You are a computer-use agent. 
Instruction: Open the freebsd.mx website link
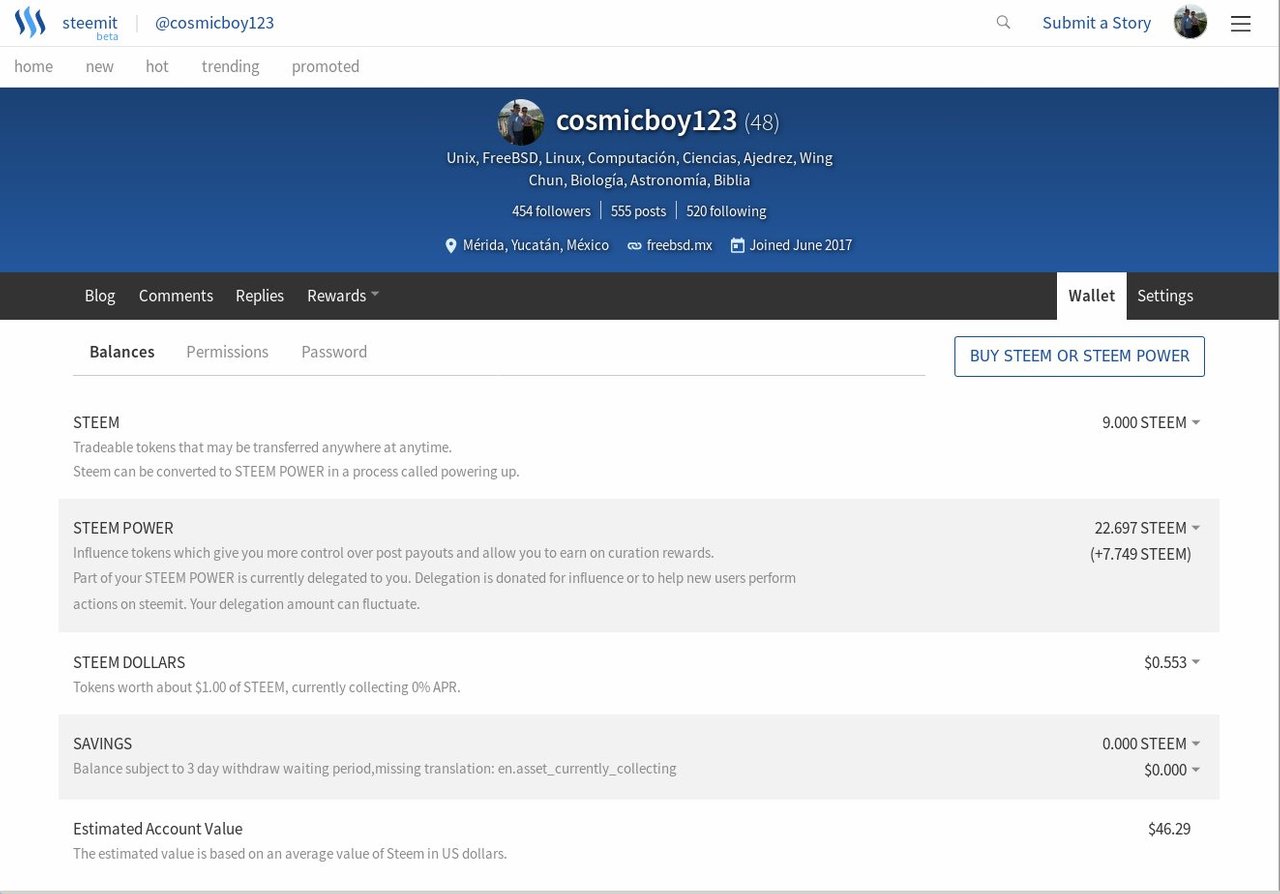click(x=679, y=245)
